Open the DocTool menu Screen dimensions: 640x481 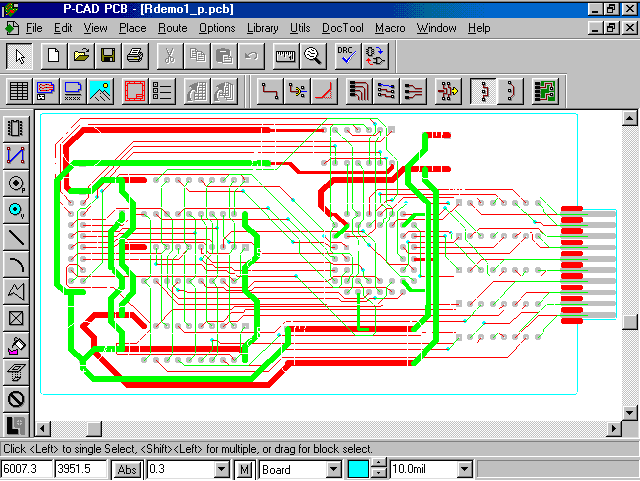[x=342, y=28]
